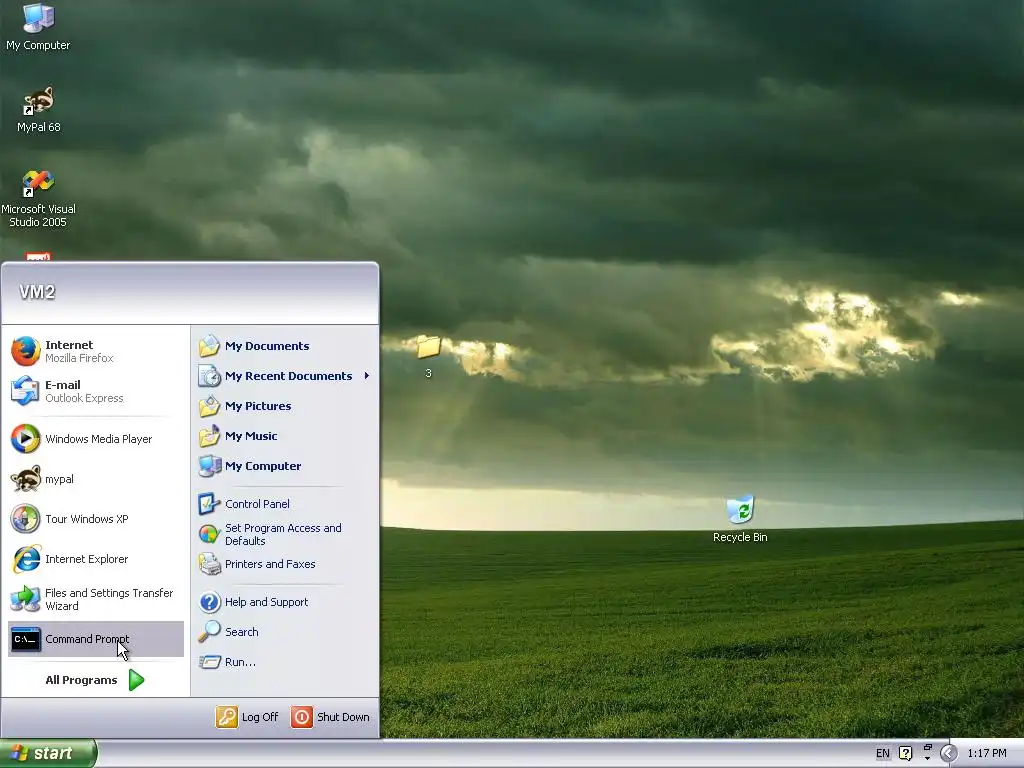Open the Recycle Bin on desktop
Viewport: 1024px width, 768px height.
[x=740, y=519]
